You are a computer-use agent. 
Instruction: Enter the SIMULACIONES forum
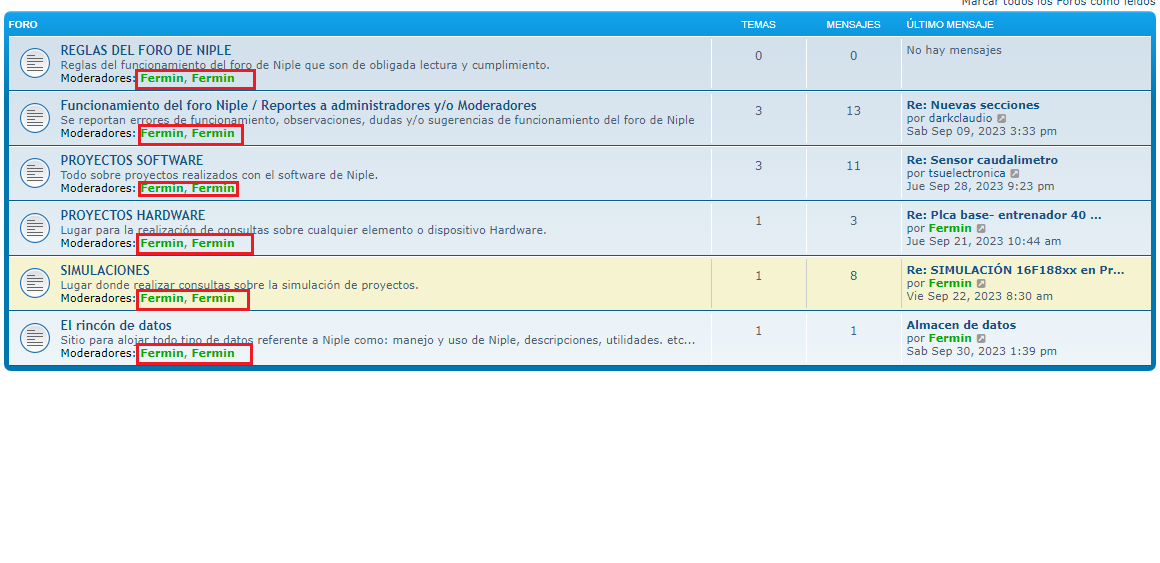point(105,270)
